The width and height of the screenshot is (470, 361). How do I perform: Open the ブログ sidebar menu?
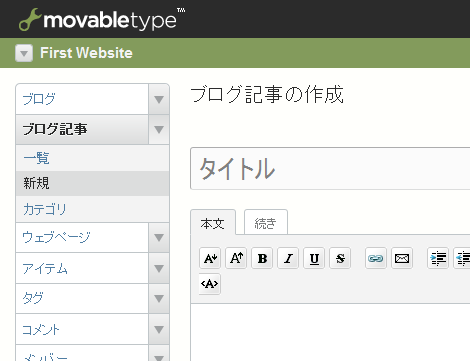coord(82,99)
